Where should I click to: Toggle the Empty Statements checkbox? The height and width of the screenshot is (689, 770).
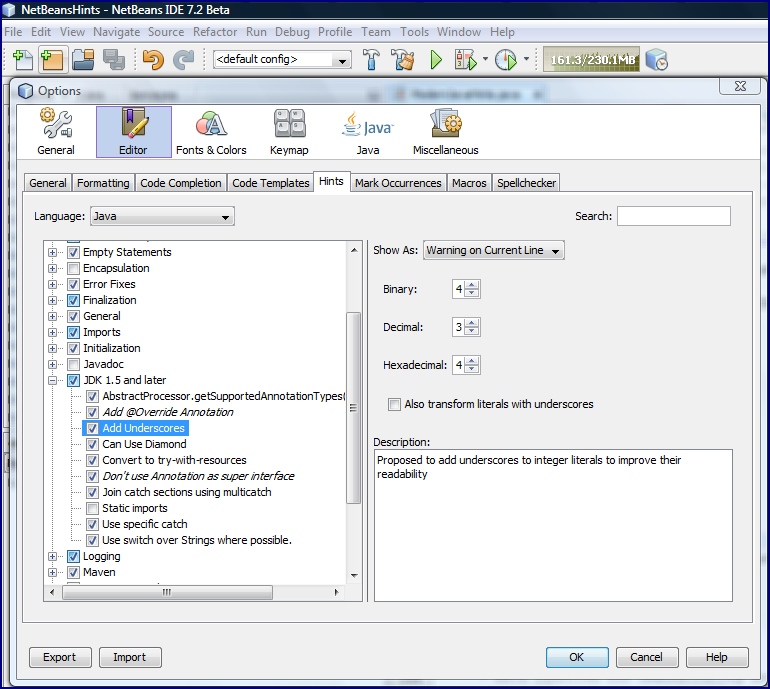pyautogui.click(x=74, y=252)
